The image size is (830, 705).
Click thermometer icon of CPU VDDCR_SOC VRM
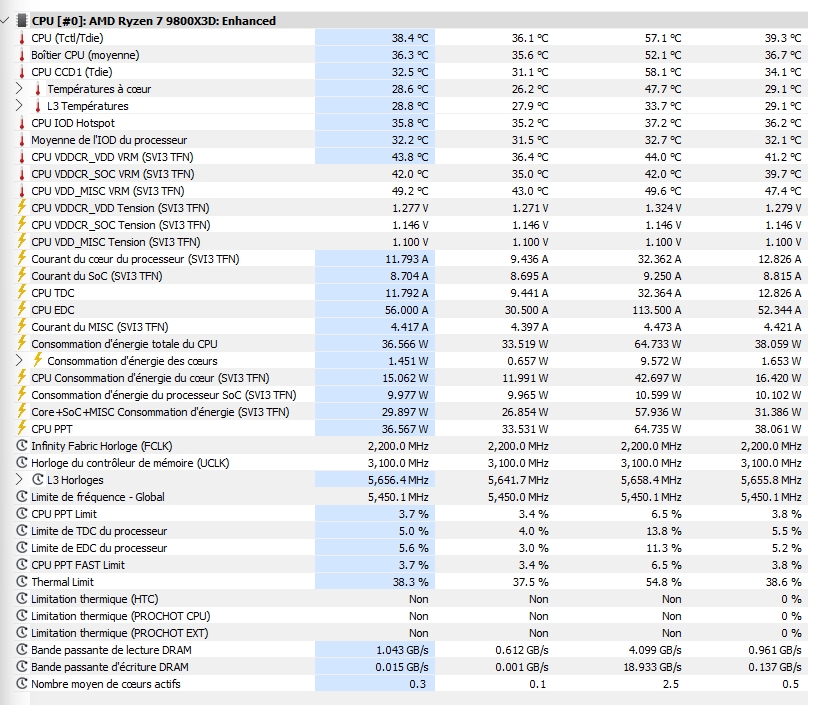[x=22, y=174]
